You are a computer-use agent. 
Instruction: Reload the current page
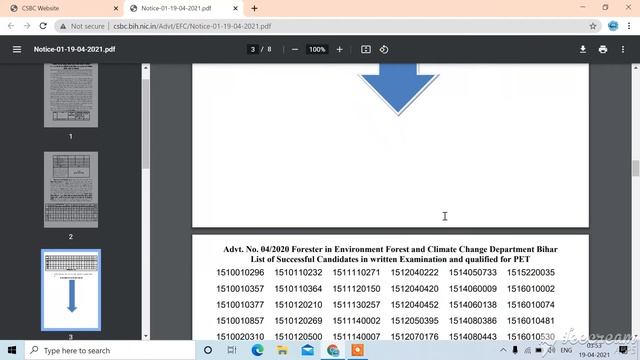click(43, 26)
